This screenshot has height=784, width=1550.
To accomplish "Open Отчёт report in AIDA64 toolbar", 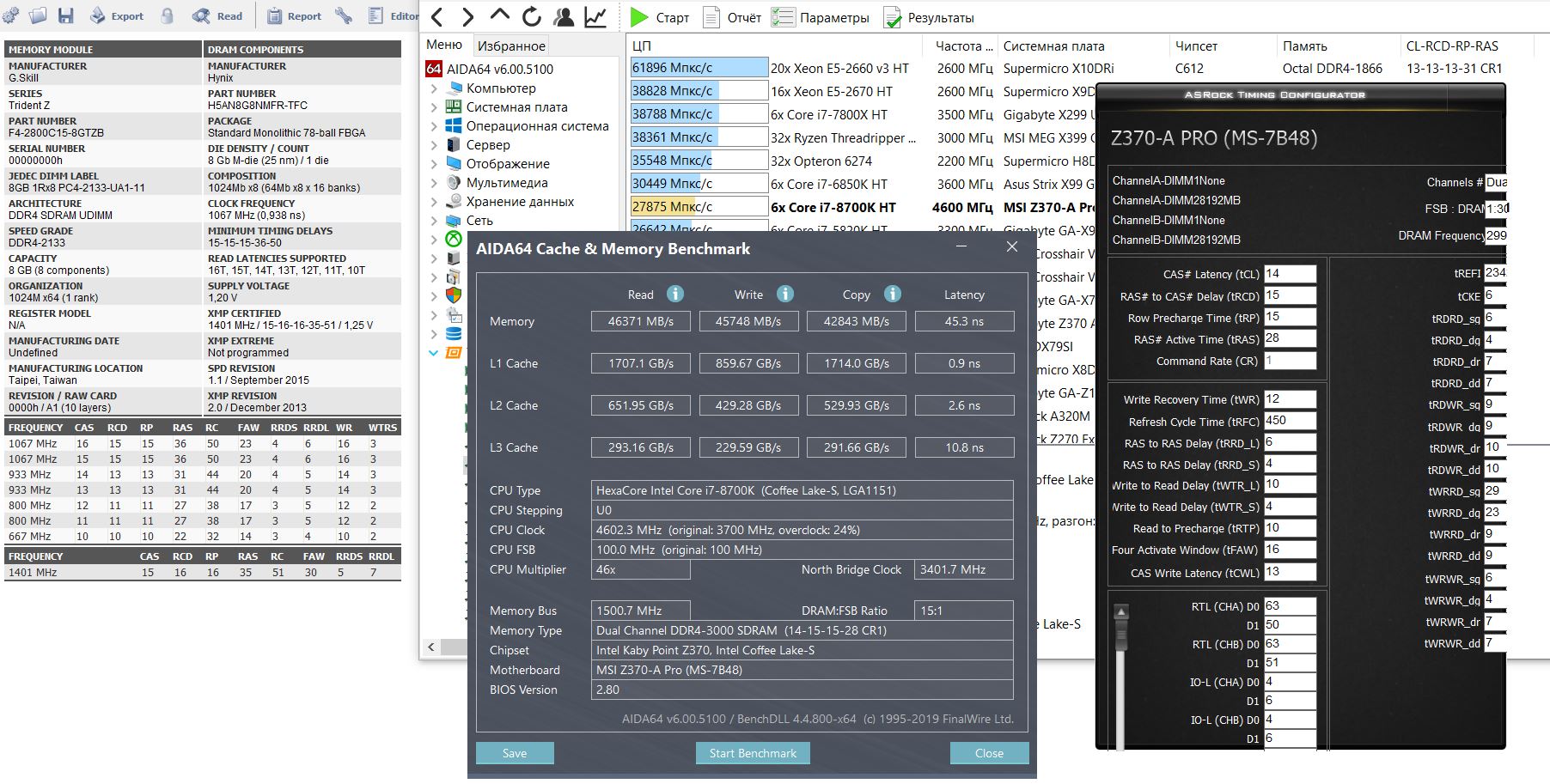I will pos(732,17).
